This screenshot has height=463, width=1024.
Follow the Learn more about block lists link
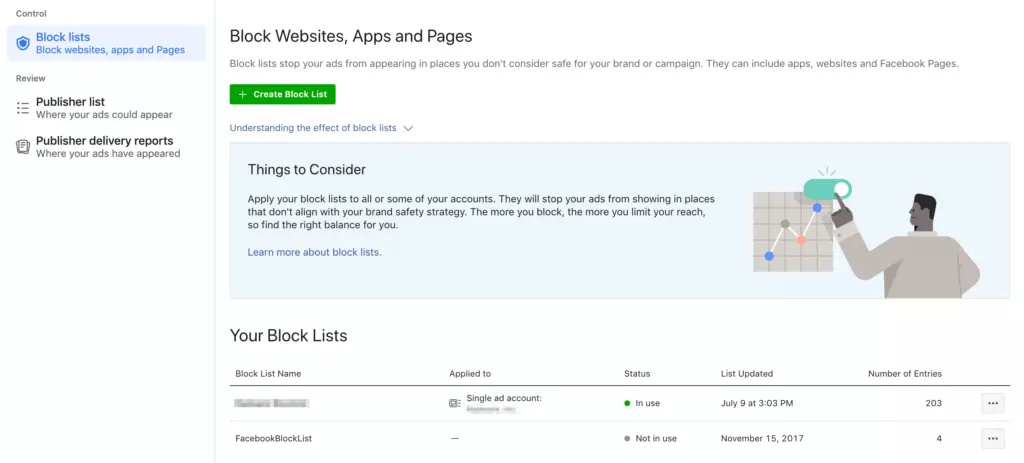[x=314, y=252]
